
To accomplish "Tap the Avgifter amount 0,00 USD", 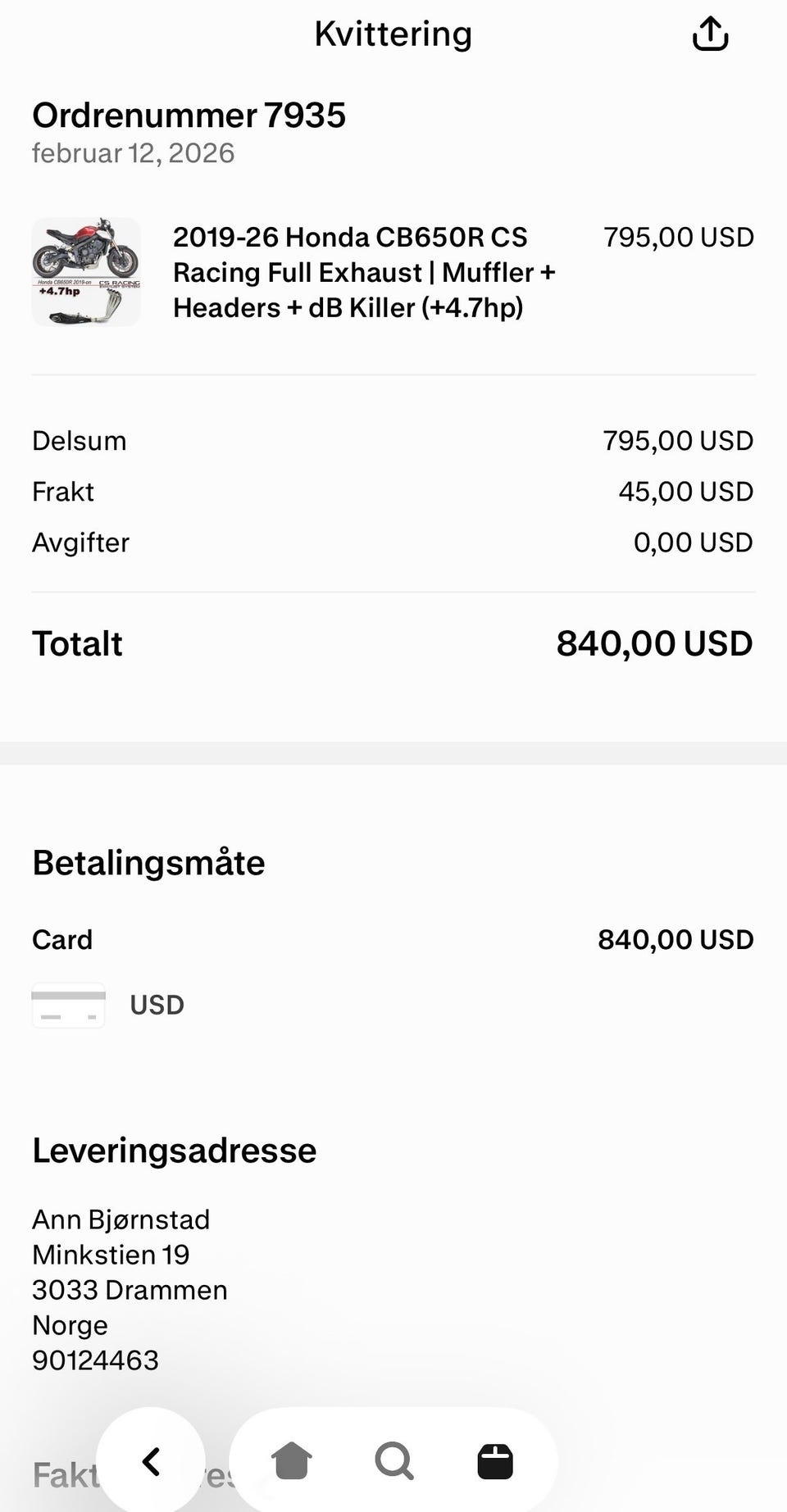I will (x=693, y=543).
